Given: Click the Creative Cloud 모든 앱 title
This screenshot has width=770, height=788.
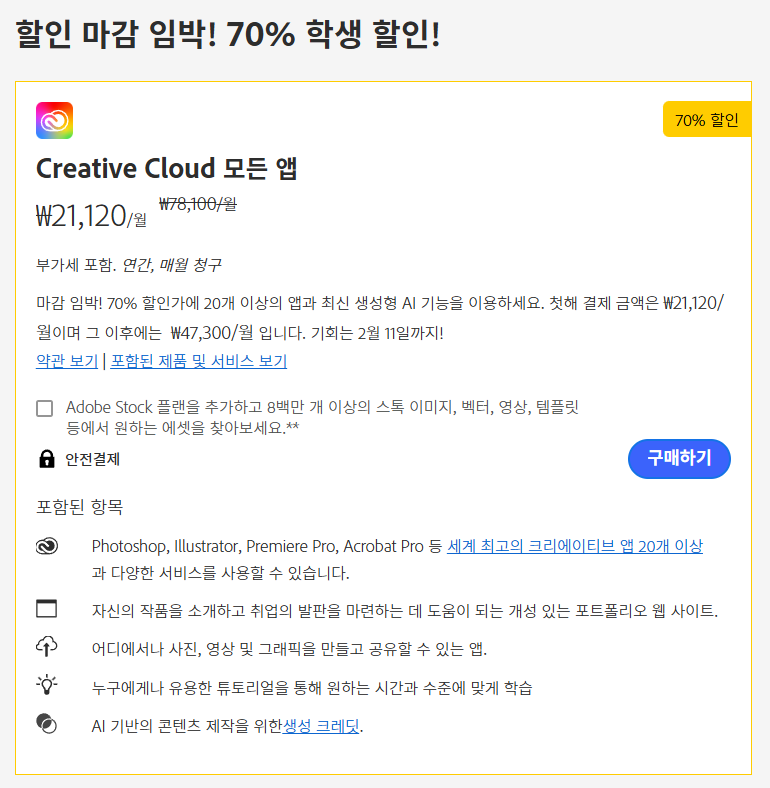Looking at the screenshot, I should click(x=167, y=168).
